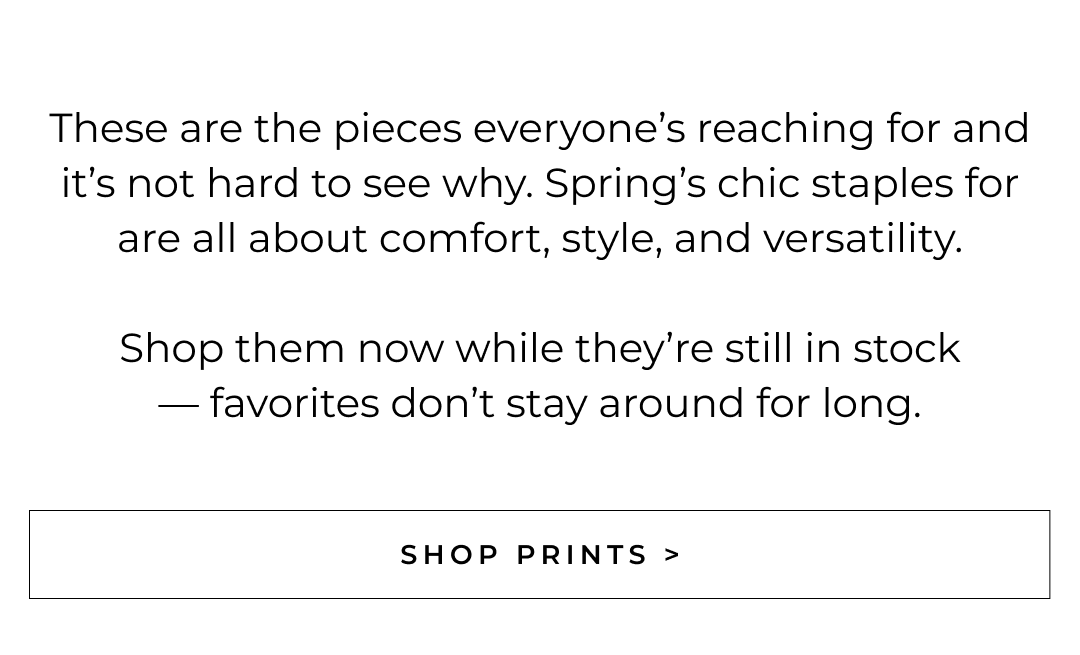The width and height of the screenshot is (1080, 655).
Task: Click the word 'everyone's' in the first line
Action: (579, 129)
